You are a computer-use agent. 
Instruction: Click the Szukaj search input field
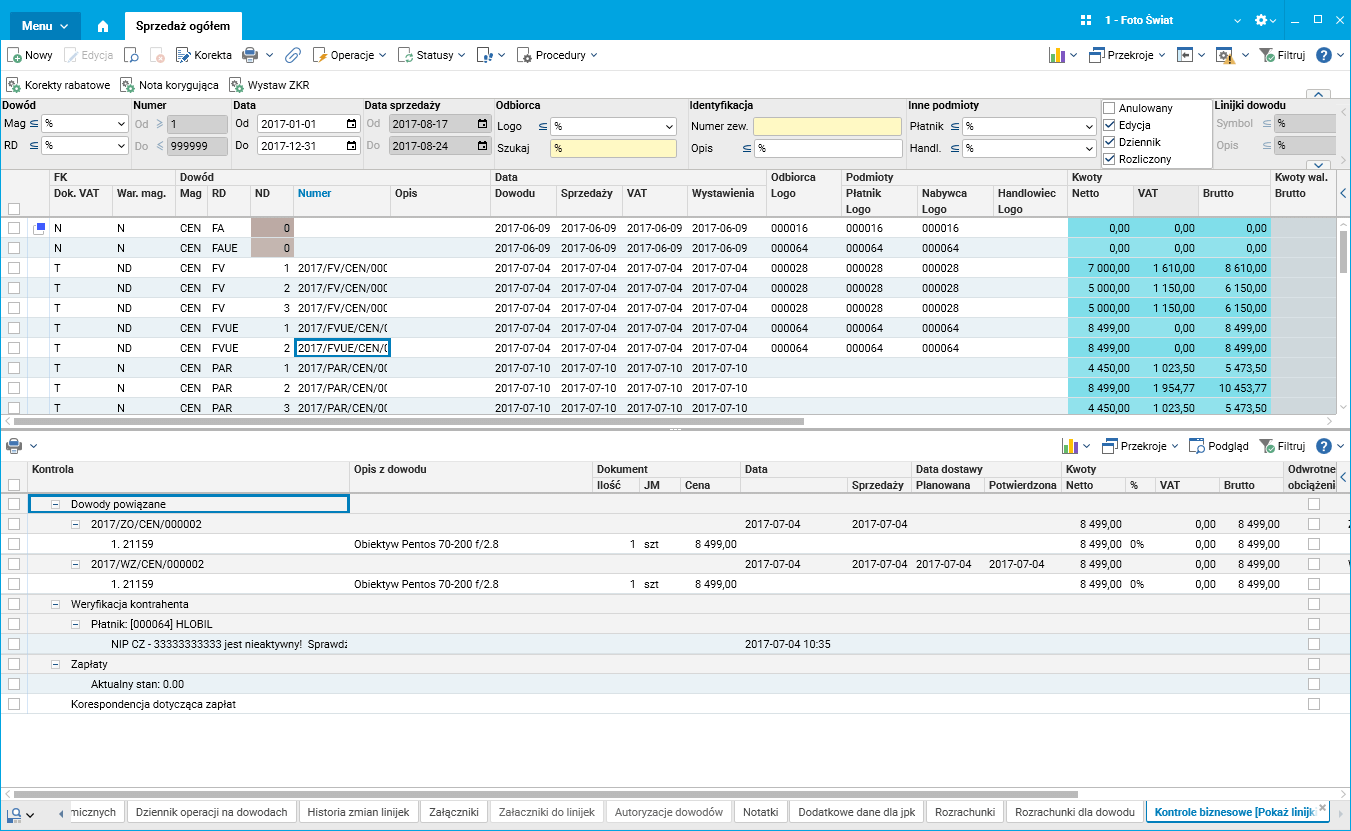(613, 148)
